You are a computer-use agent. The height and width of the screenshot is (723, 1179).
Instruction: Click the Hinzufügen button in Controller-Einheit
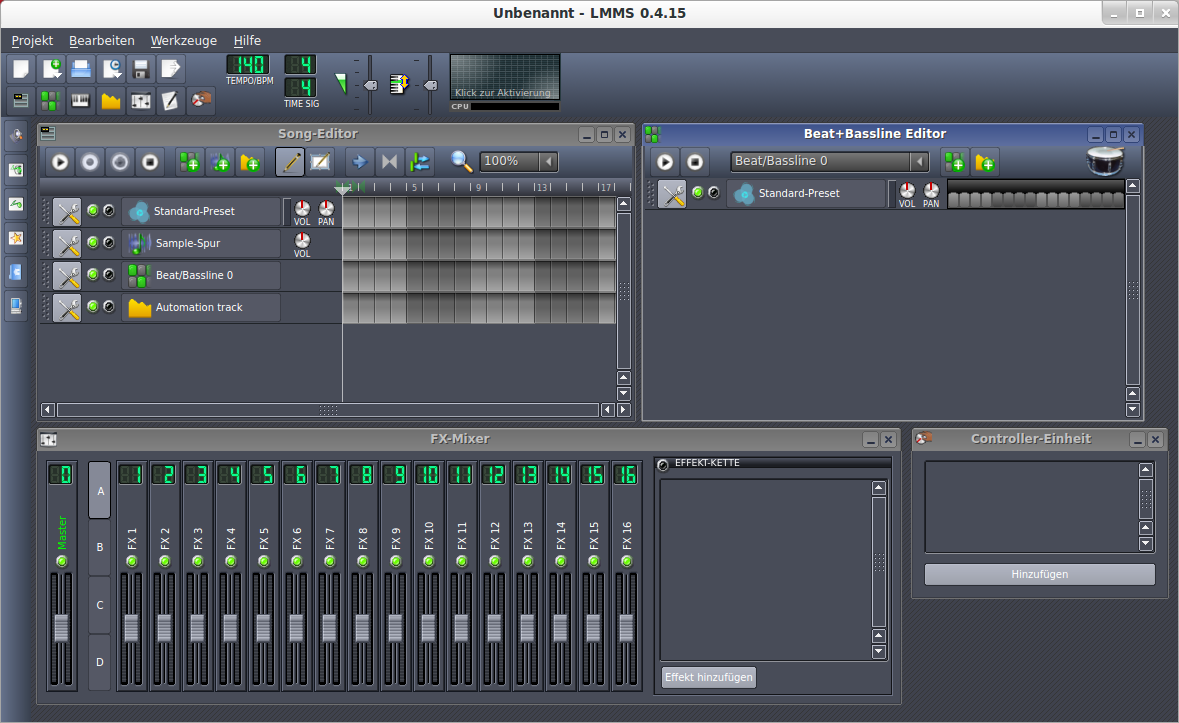click(x=1039, y=574)
